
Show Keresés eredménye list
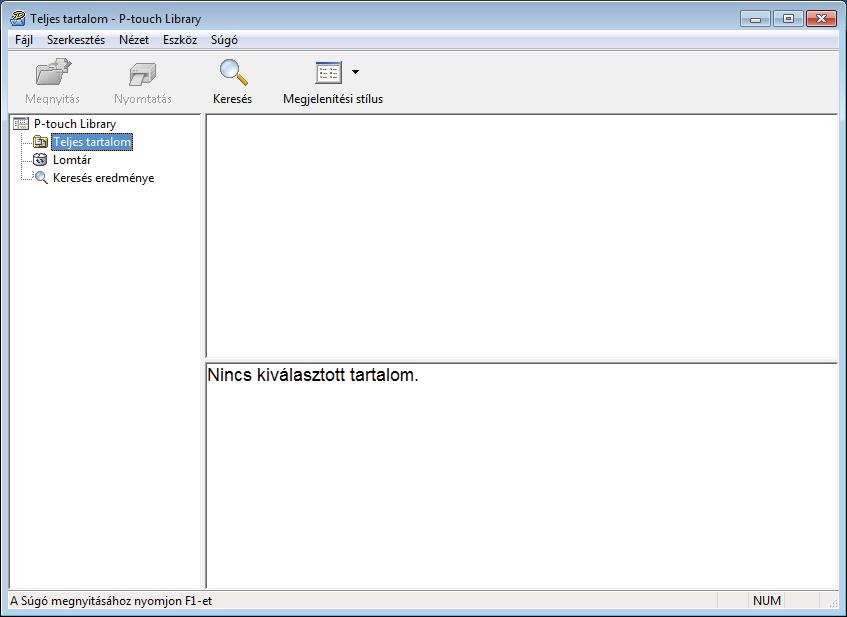103,178
